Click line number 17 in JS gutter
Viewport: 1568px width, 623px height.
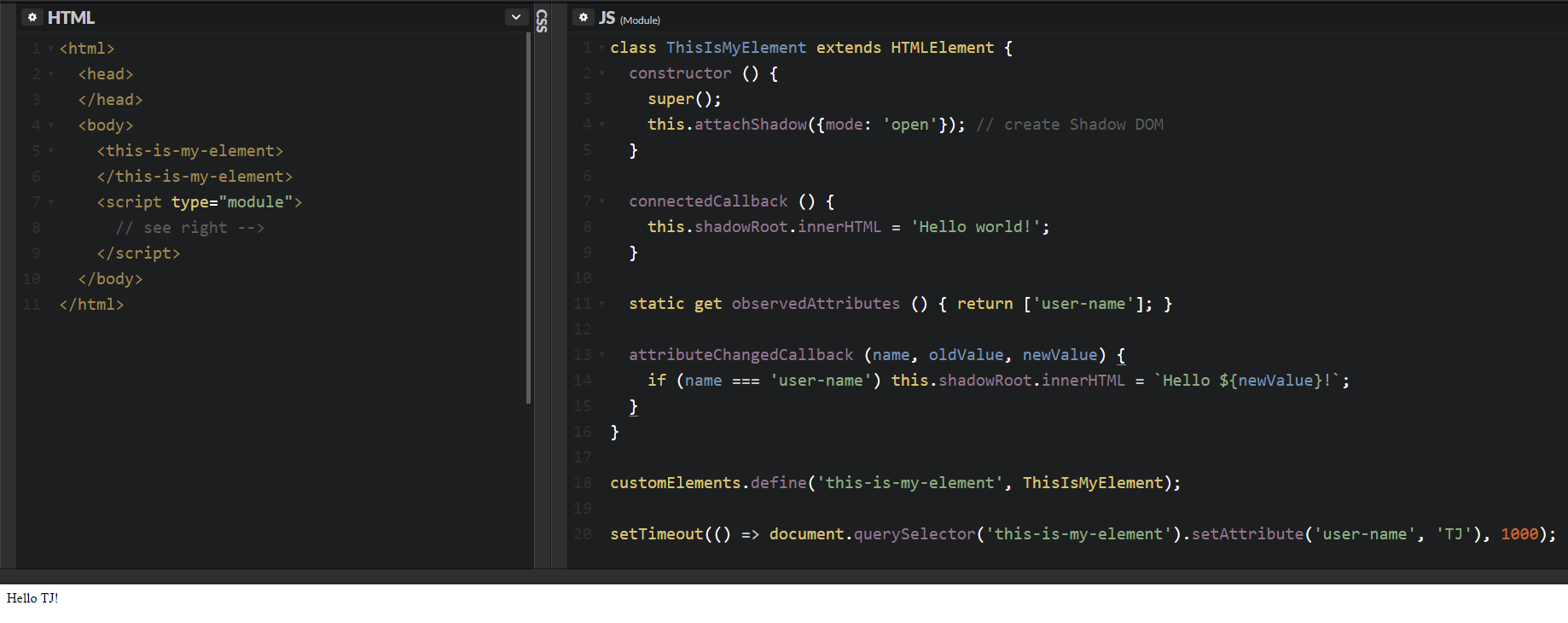tap(583, 457)
